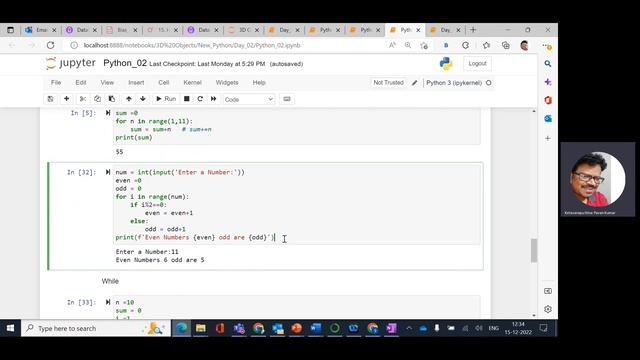640x360 pixels.
Task: Open browser Collections icon
Action: click(506, 45)
